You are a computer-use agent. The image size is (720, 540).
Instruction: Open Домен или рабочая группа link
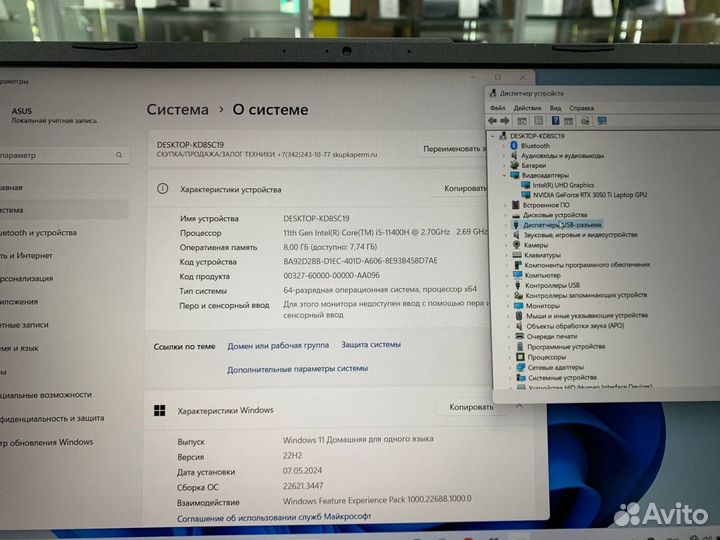(x=278, y=345)
